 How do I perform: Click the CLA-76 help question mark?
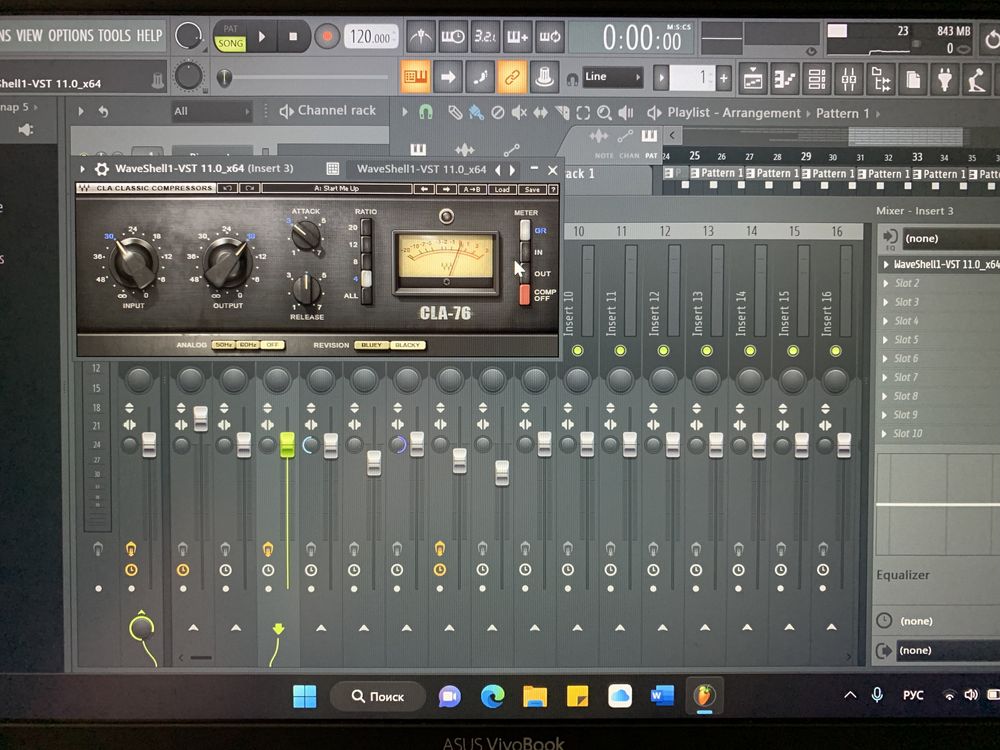coord(554,189)
